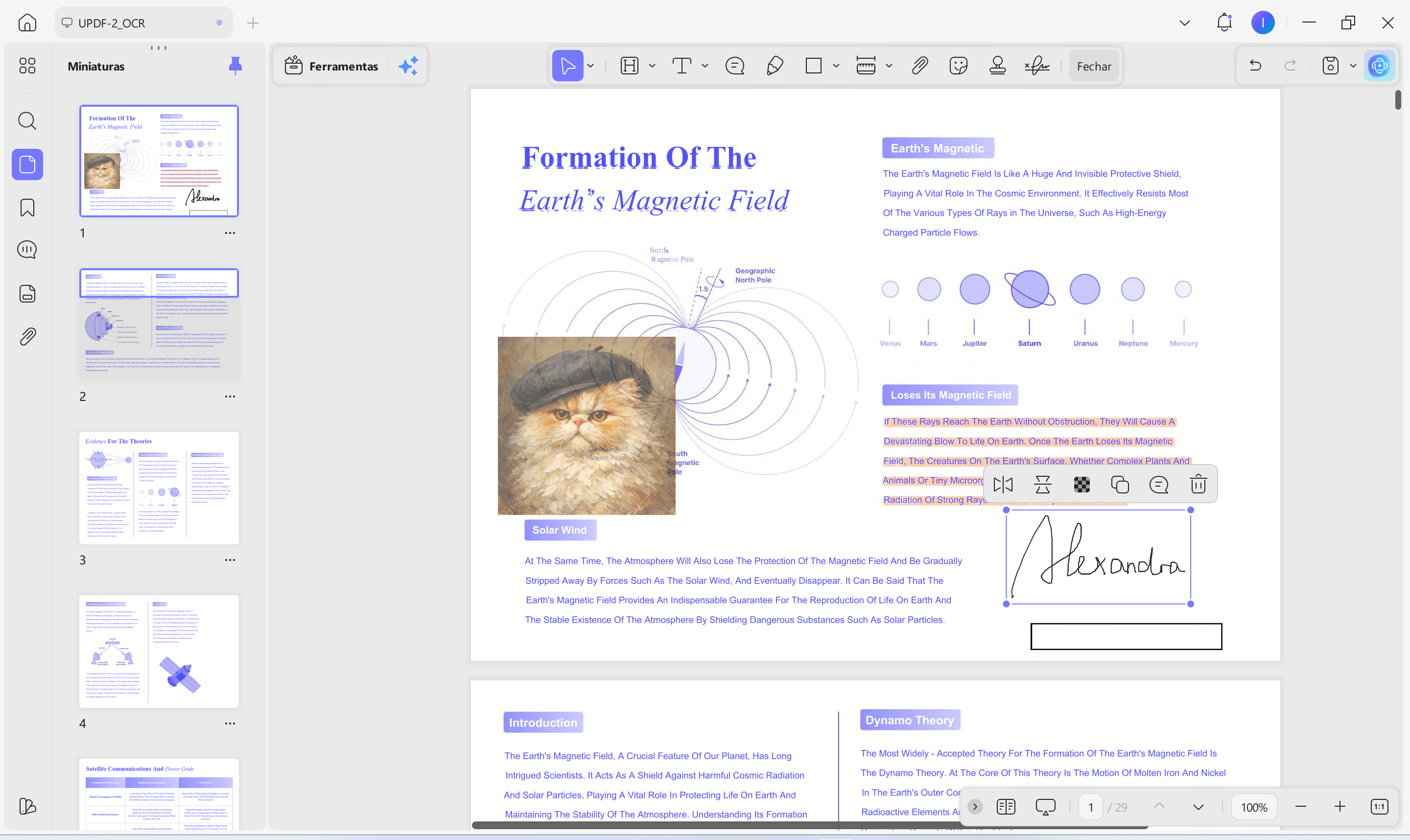1410x840 pixels.
Task: Open the Bookmarks panel
Action: [27, 207]
